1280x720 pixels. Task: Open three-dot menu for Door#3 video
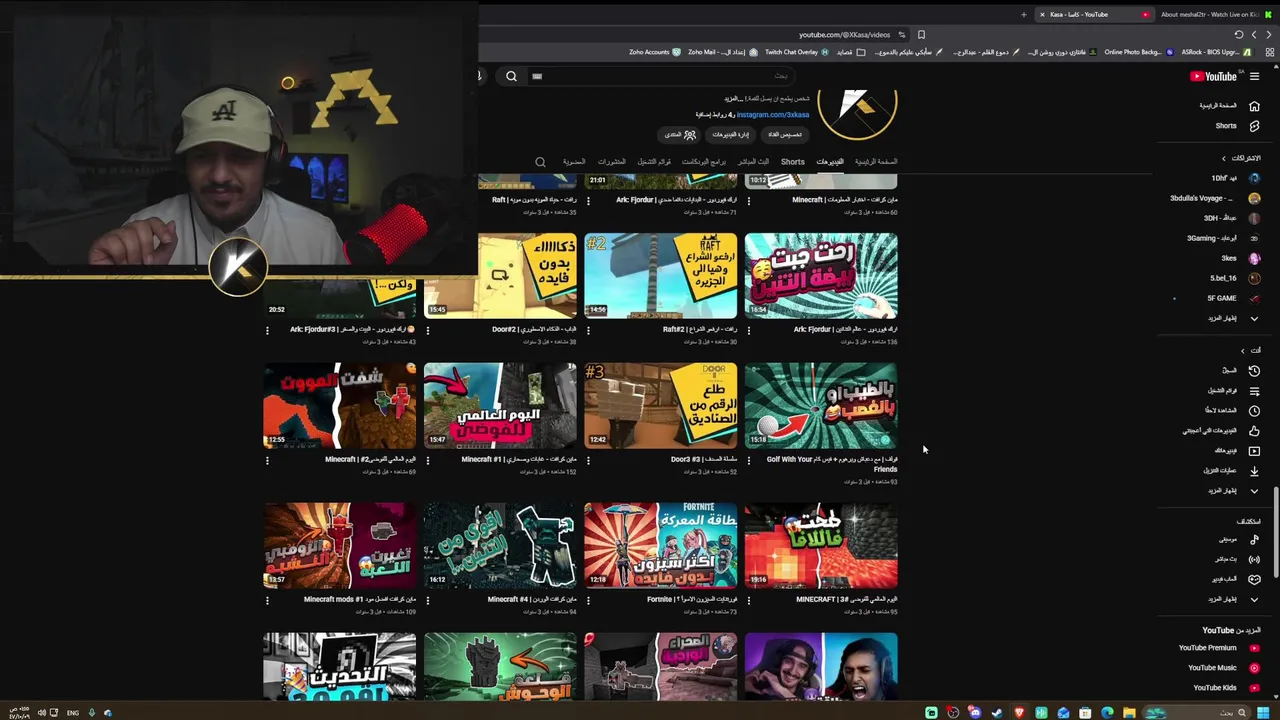[x=588, y=460]
